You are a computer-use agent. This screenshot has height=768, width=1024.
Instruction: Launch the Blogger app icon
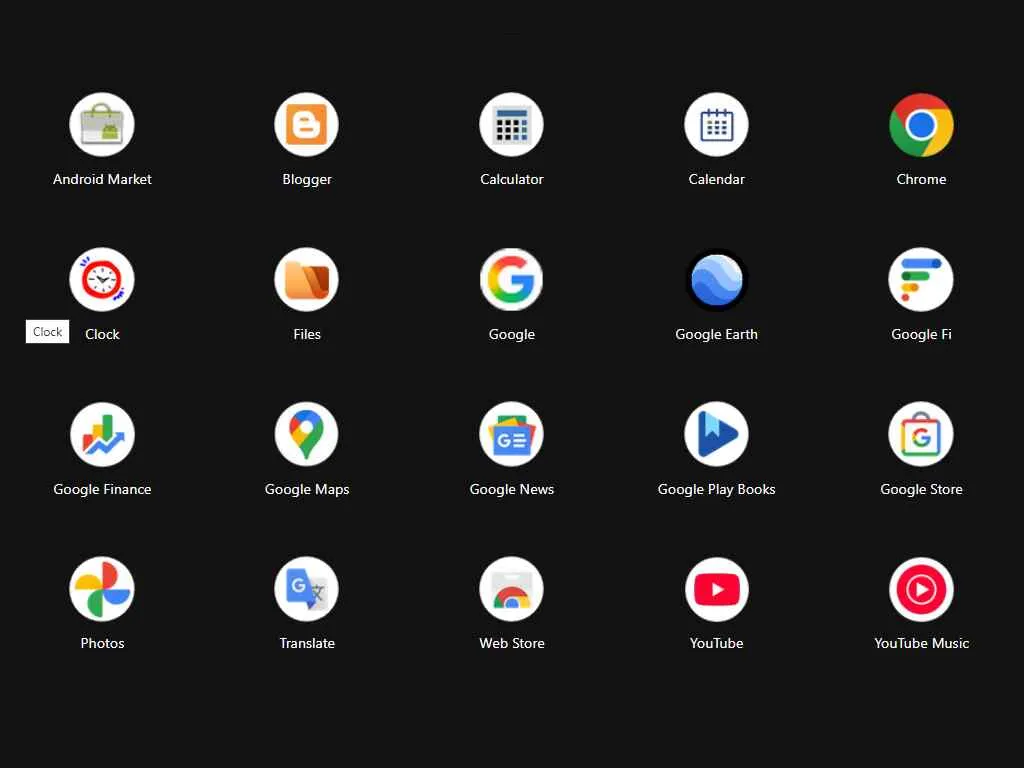306,124
